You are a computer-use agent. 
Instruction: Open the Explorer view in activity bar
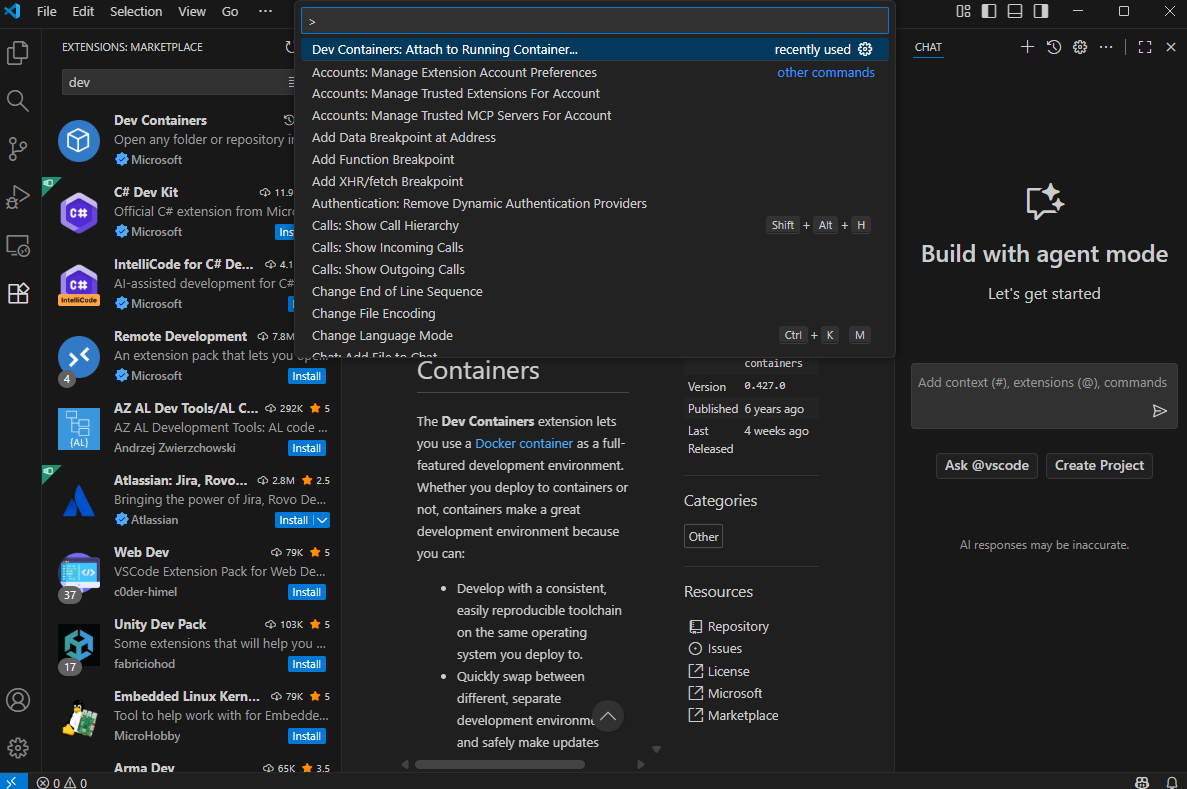pos(17,53)
